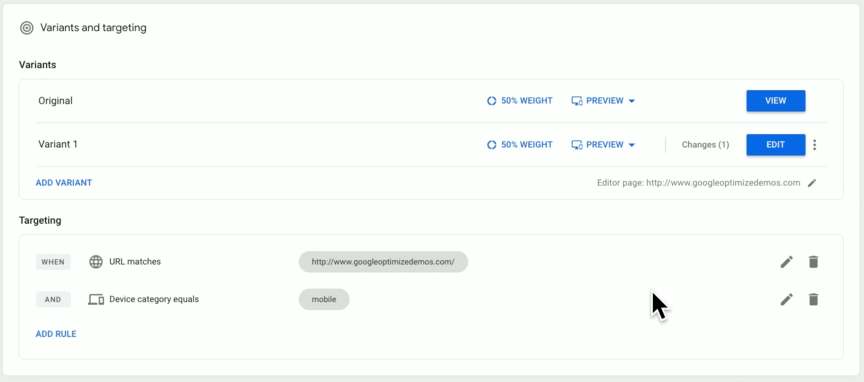Open weight settings for Original variant
Screen dimensions: 864x382
520,101
